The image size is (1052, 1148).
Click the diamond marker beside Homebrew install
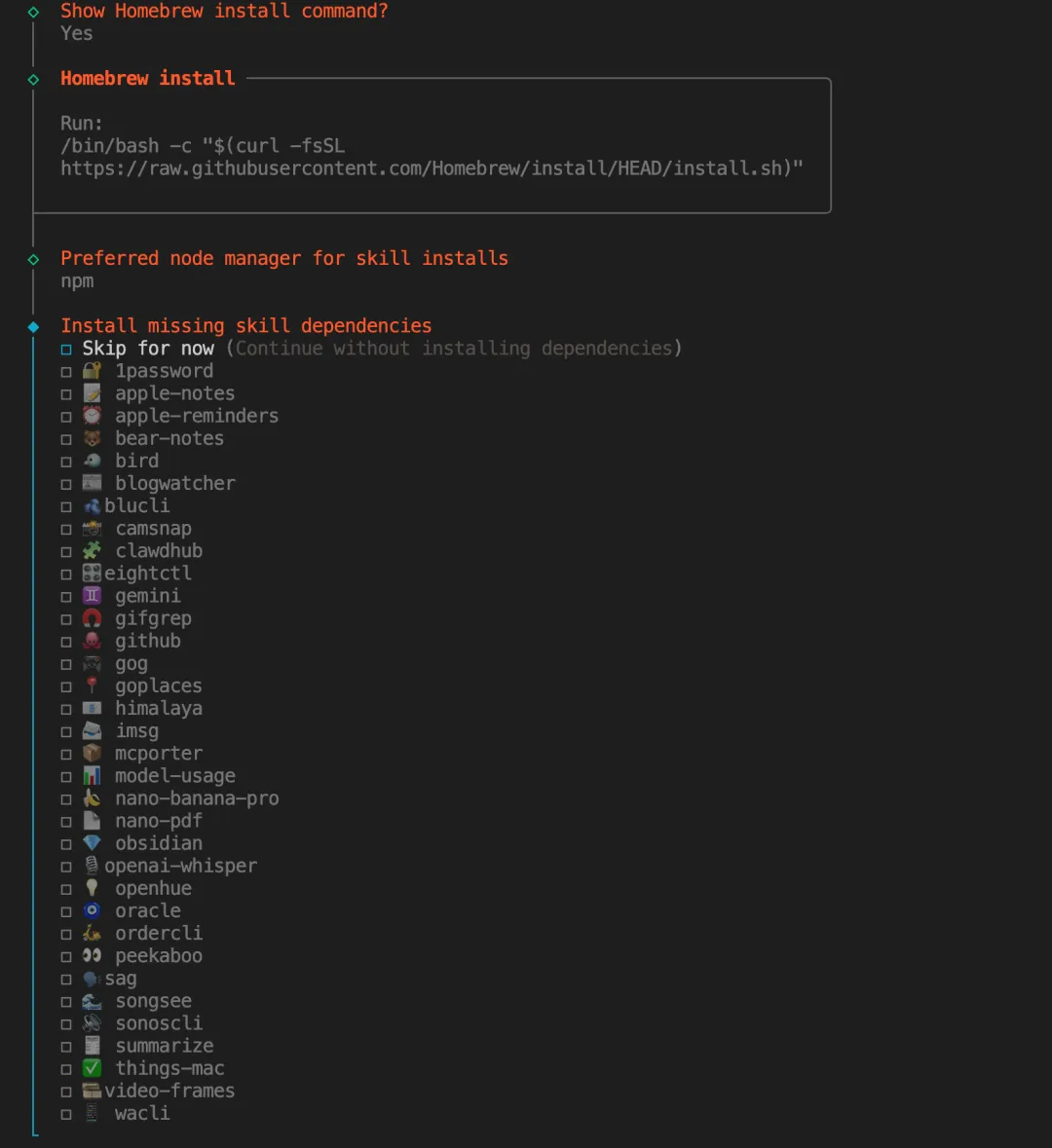[34, 79]
